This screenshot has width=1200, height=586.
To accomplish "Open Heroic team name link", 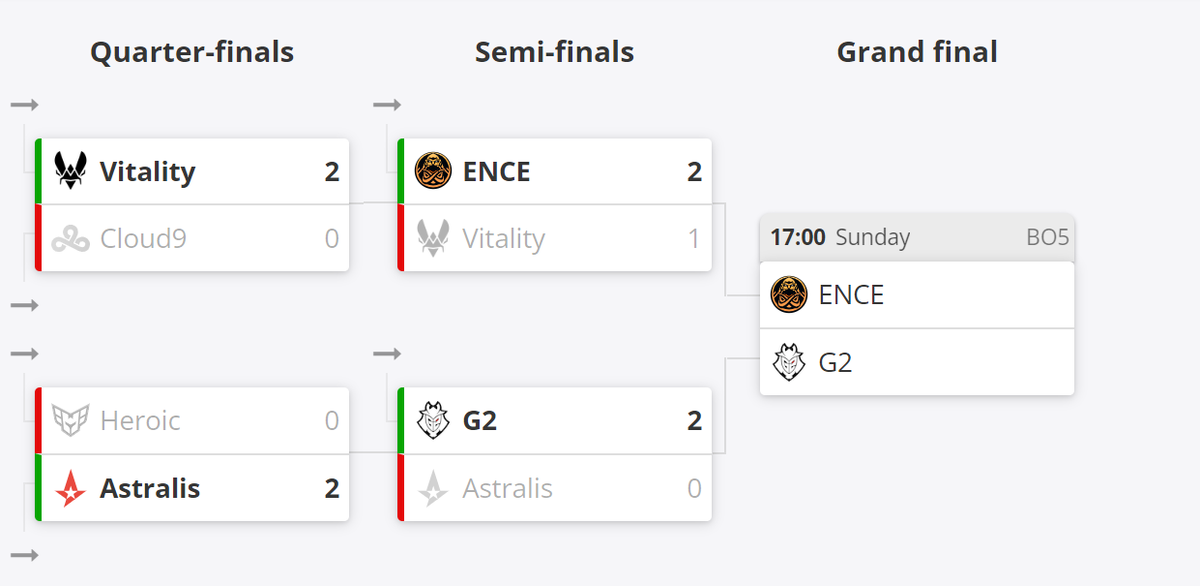I will 141,420.
